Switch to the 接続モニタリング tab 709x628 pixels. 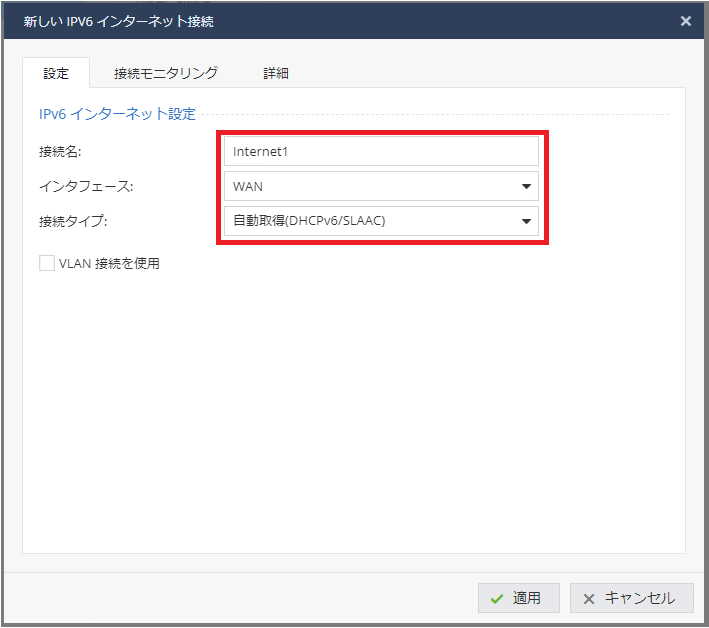(166, 73)
